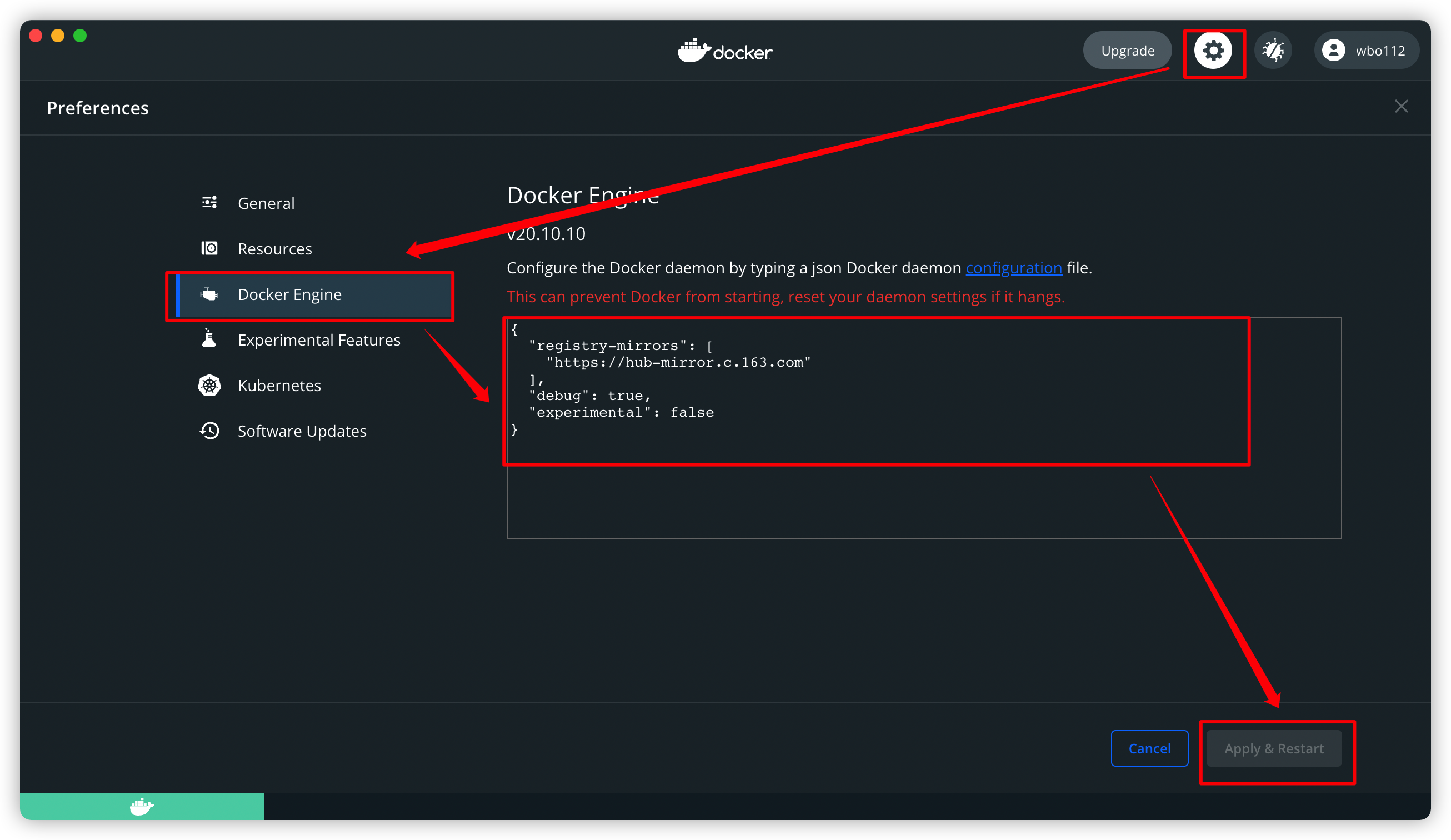Screen dimensions: 1451x840
Task: Click the Experimental Features flask icon
Action: (209, 338)
